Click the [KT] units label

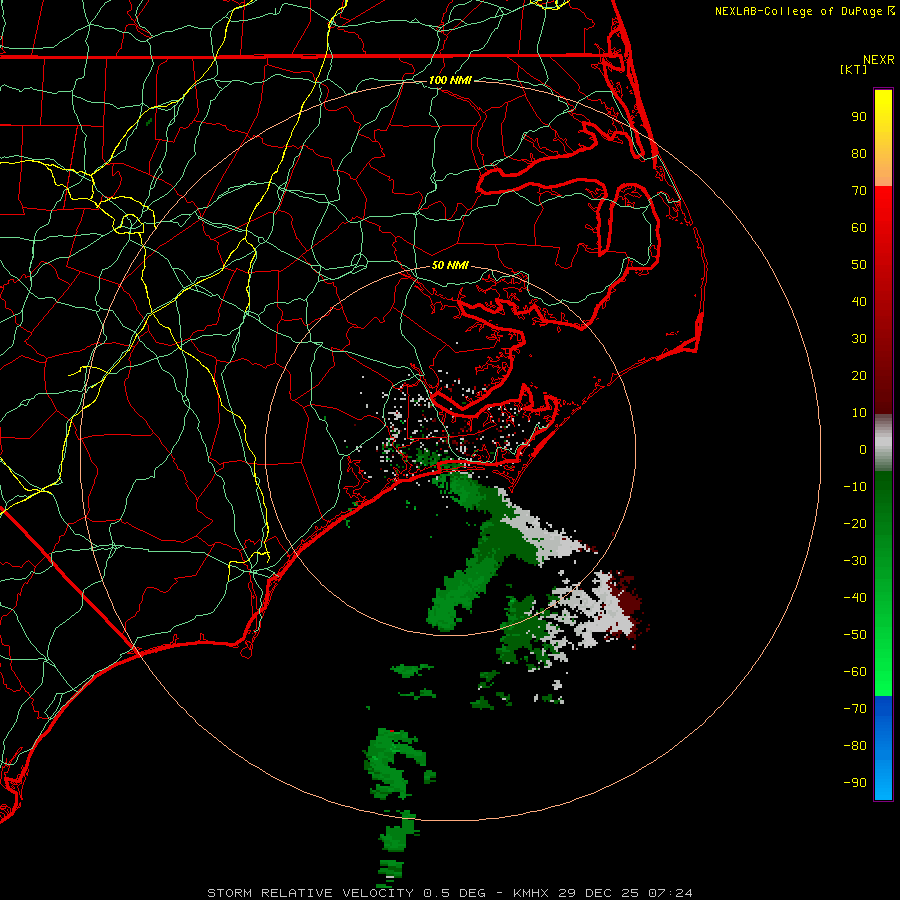854,69
